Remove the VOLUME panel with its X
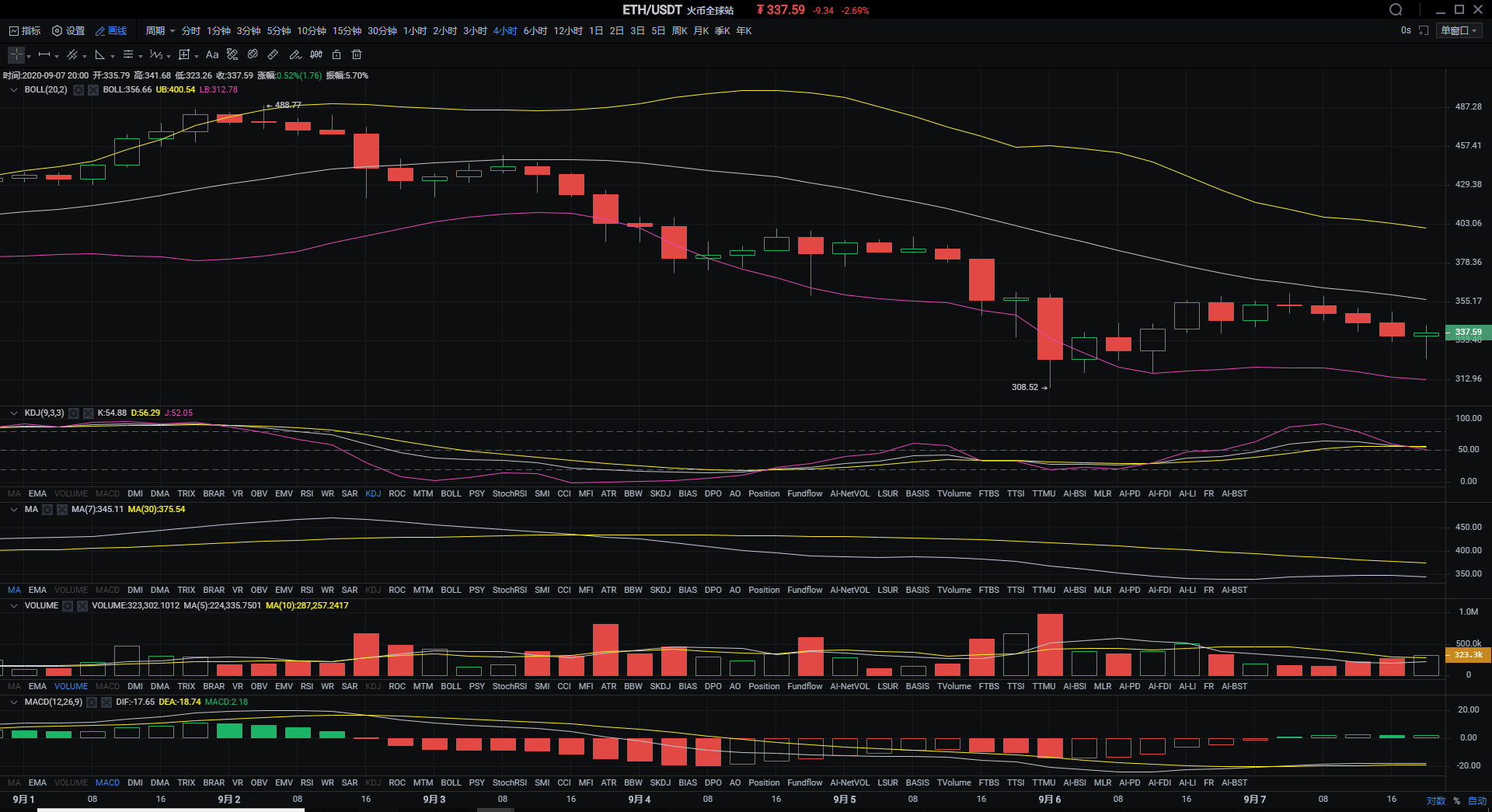 [82, 606]
